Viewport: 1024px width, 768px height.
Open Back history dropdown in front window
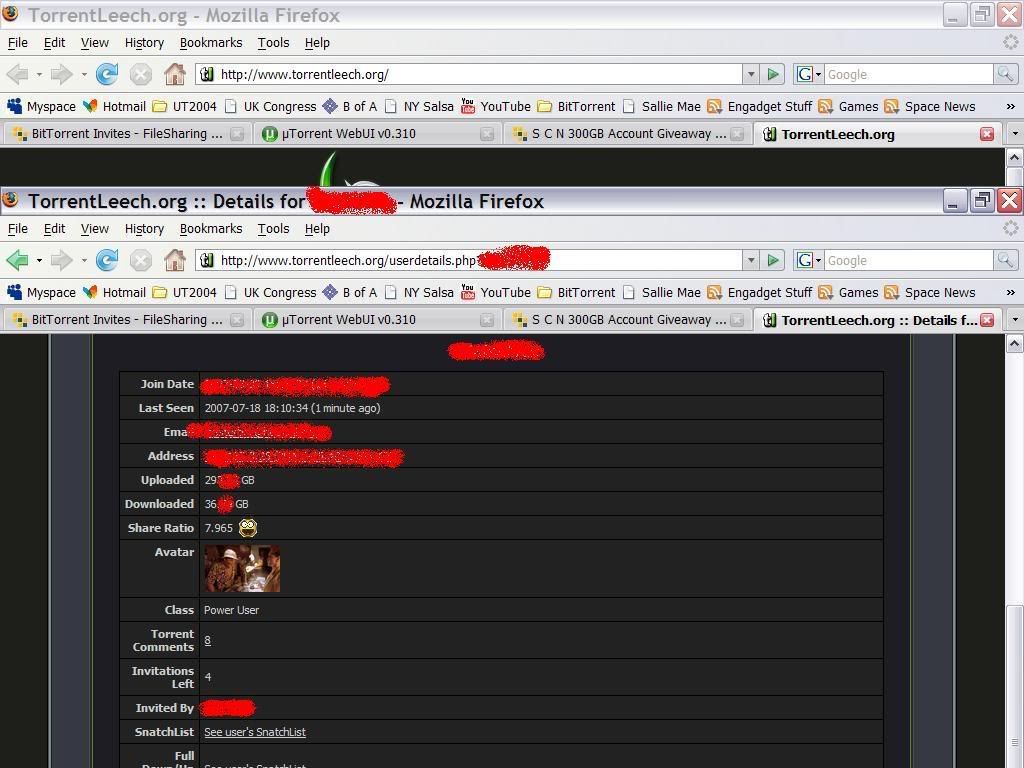[39, 261]
